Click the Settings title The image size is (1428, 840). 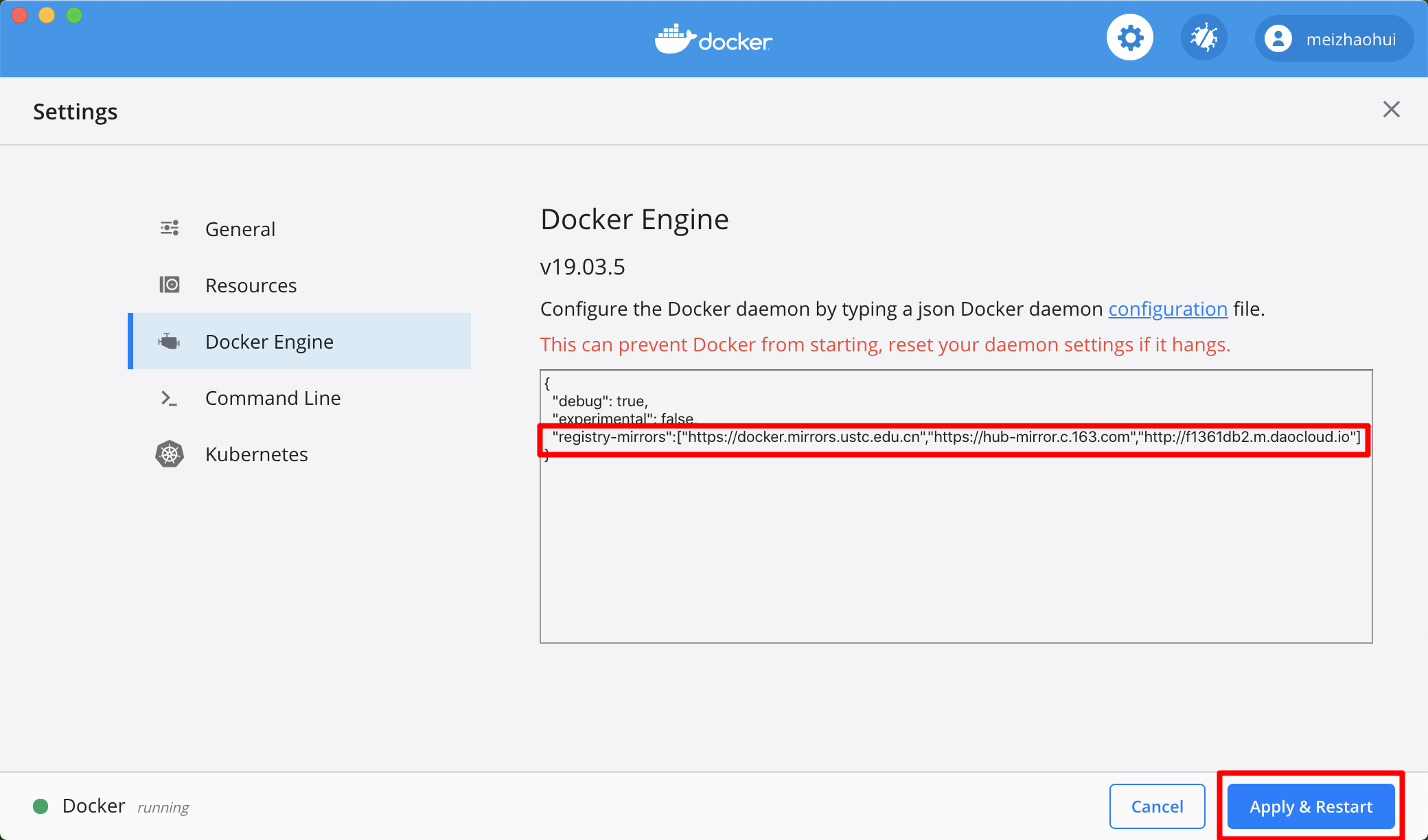[76, 111]
